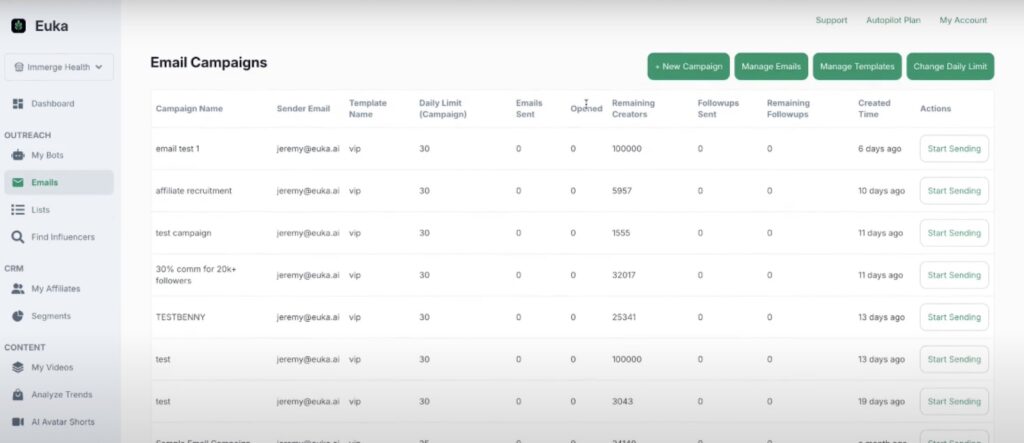This screenshot has width=1024, height=443.
Task: Click the '6 days ago' created time
Action: coord(880,149)
